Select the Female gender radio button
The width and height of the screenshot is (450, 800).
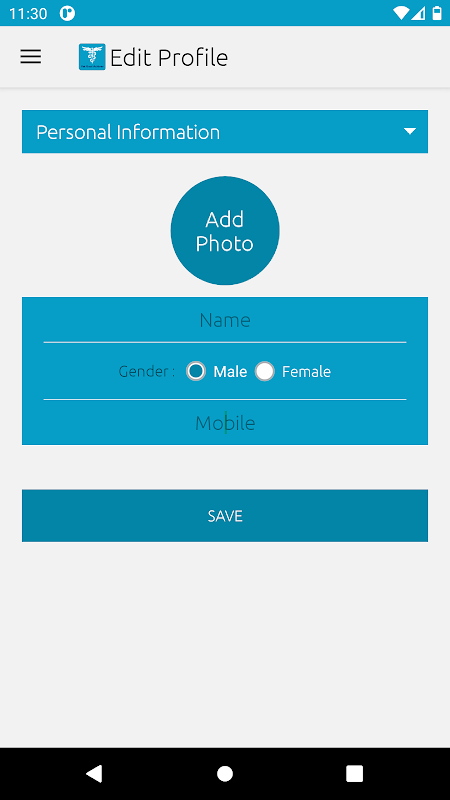[265, 371]
